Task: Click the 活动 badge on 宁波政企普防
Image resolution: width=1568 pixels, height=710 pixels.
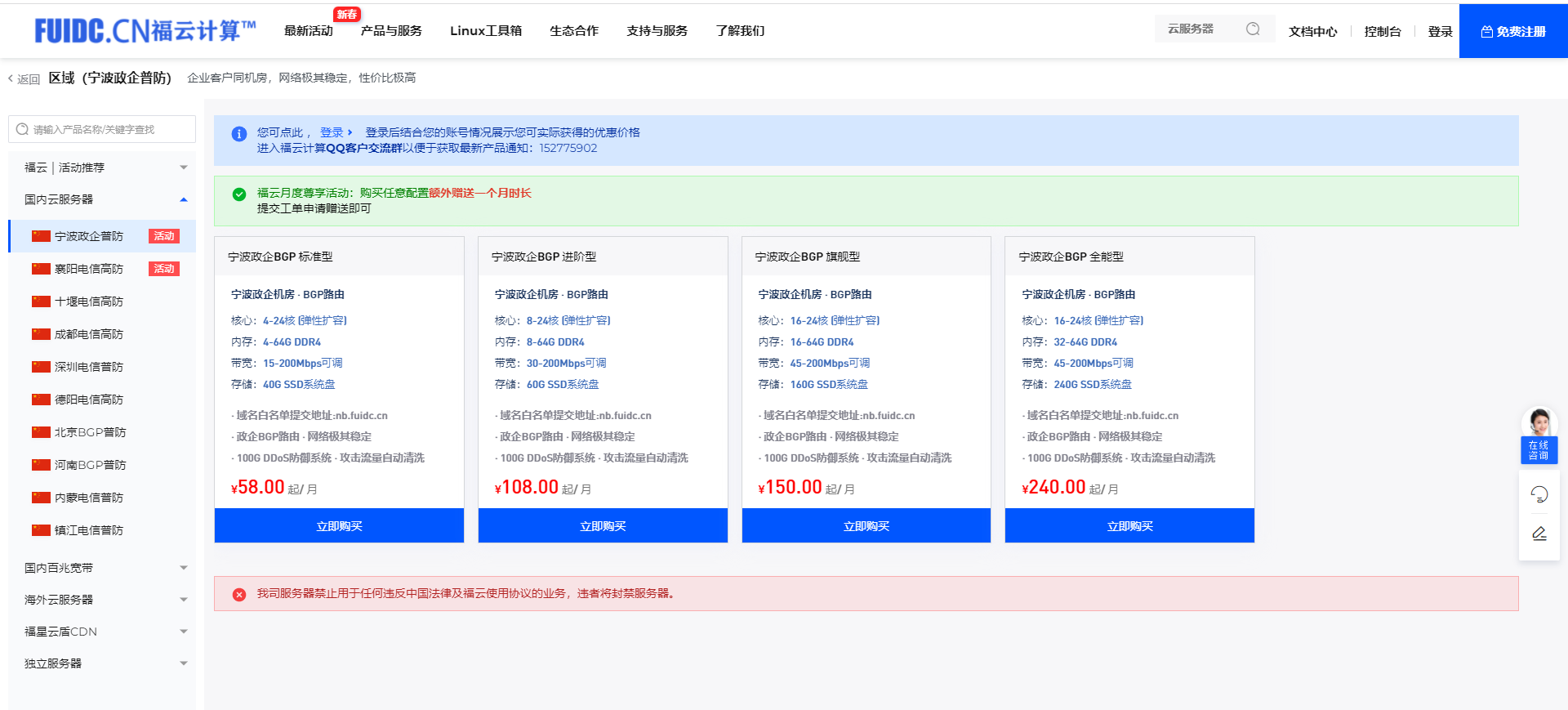Action: (x=164, y=236)
